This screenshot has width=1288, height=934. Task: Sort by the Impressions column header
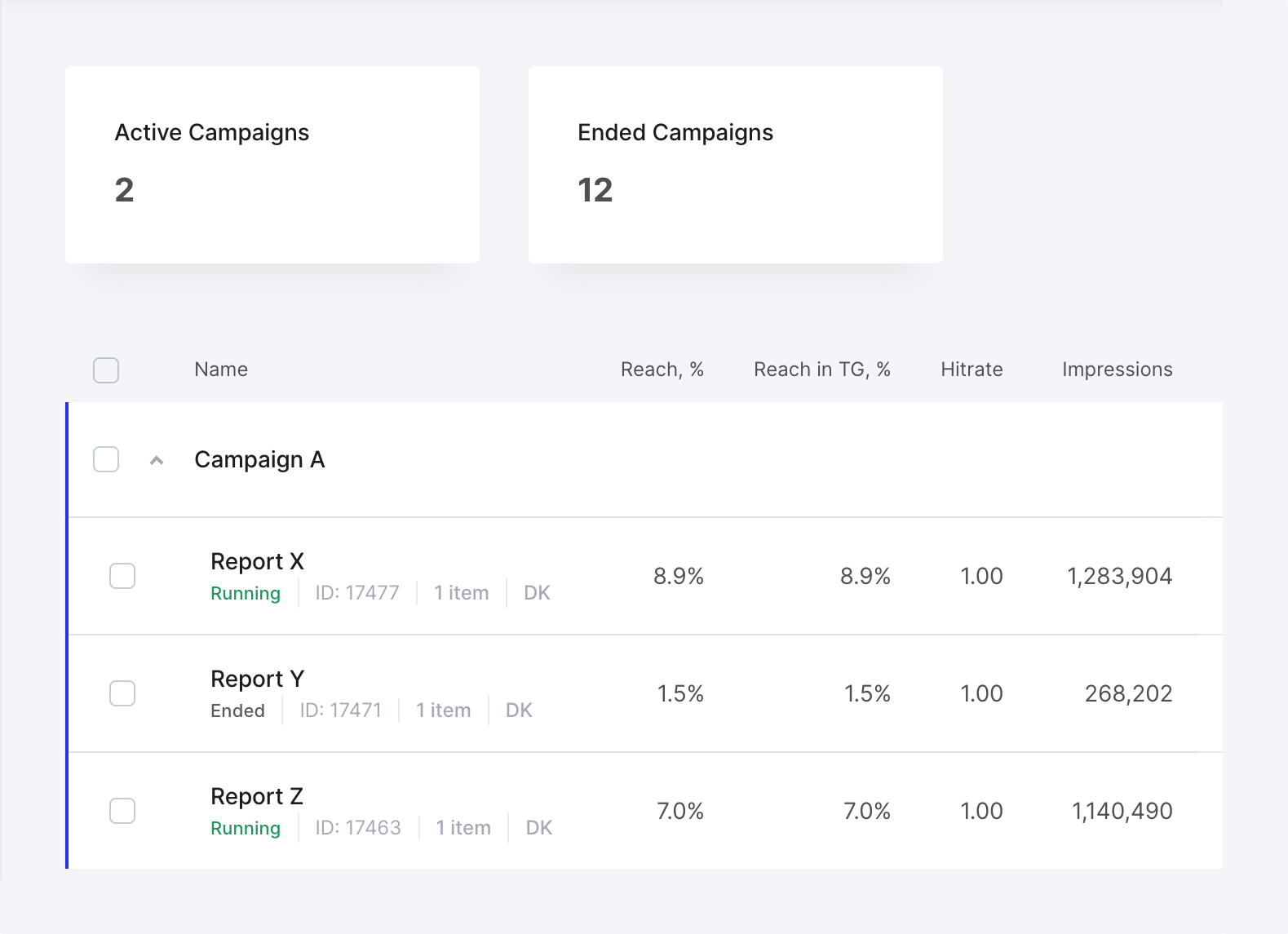click(1118, 370)
